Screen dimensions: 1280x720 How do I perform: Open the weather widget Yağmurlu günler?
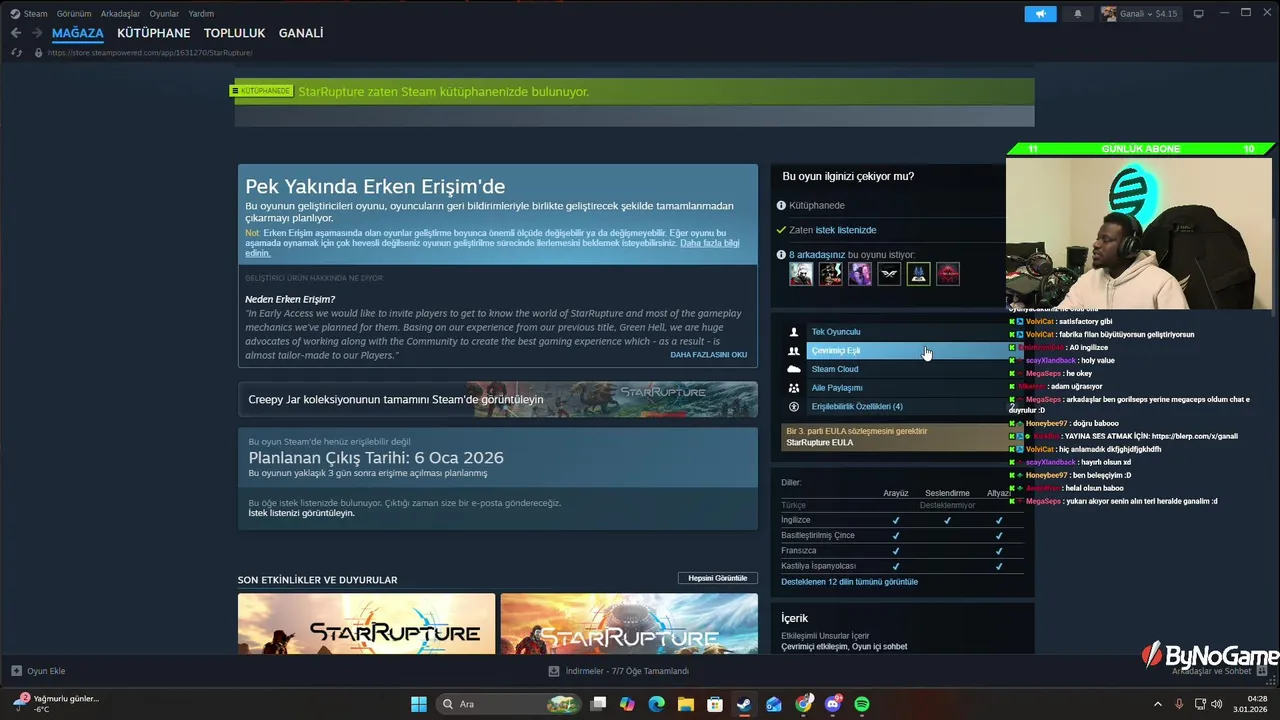57,704
